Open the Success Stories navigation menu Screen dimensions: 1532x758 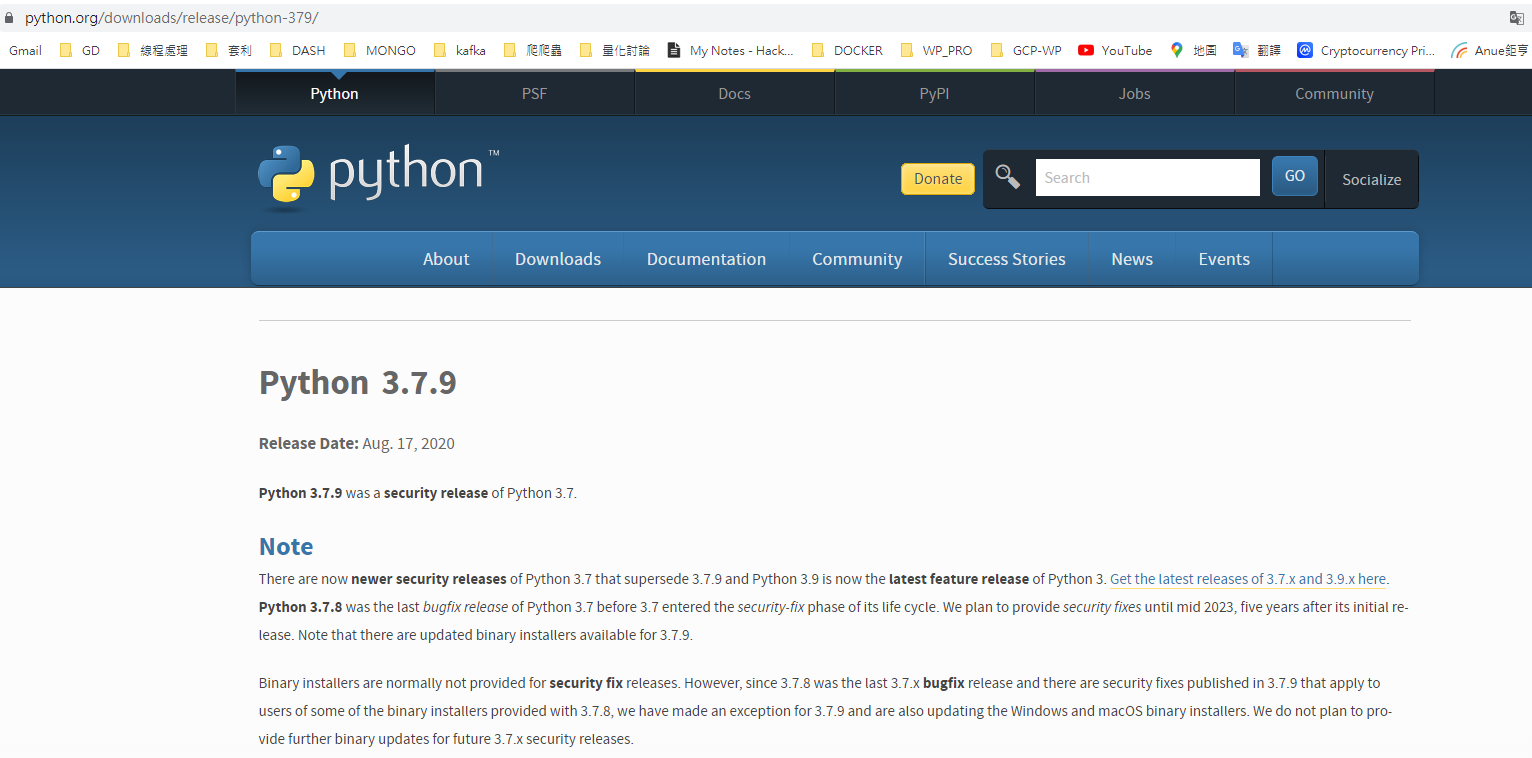[1007, 259]
